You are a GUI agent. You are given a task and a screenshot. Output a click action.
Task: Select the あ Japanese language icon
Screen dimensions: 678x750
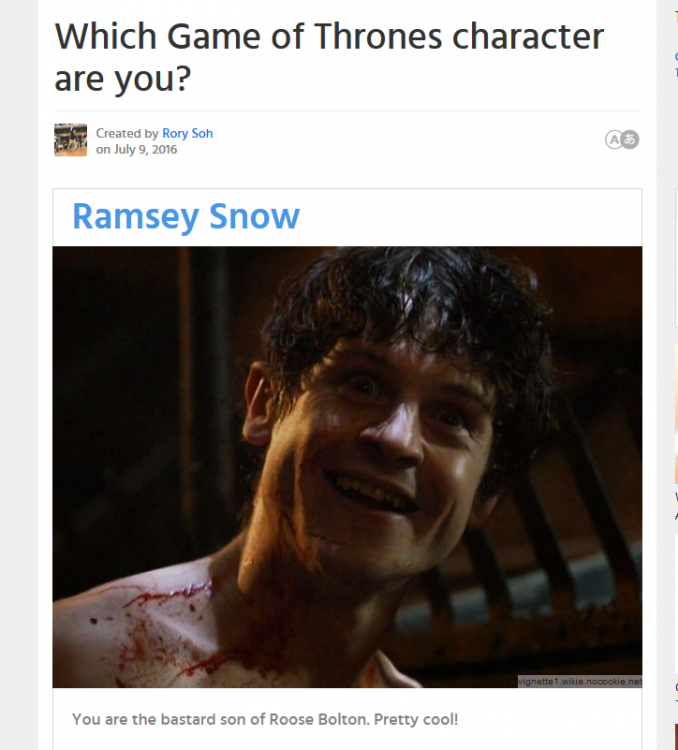click(x=630, y=140)
